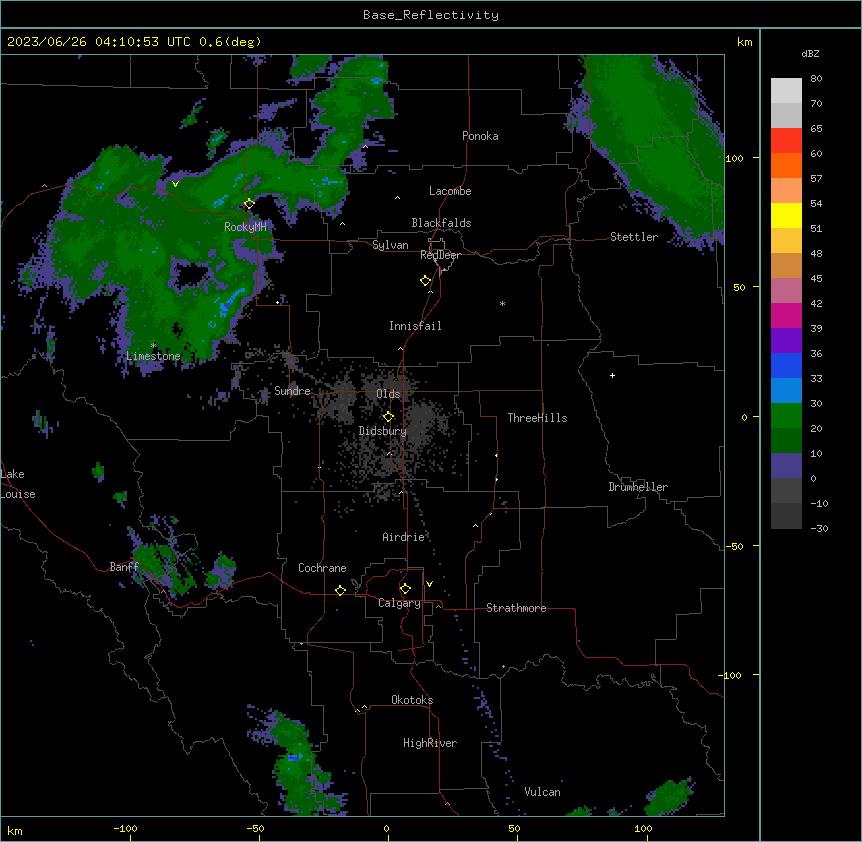The image size is (862, 842).
Task: Select the blue 36 dBZ color swatch
Action: click(x=786, y=365)
